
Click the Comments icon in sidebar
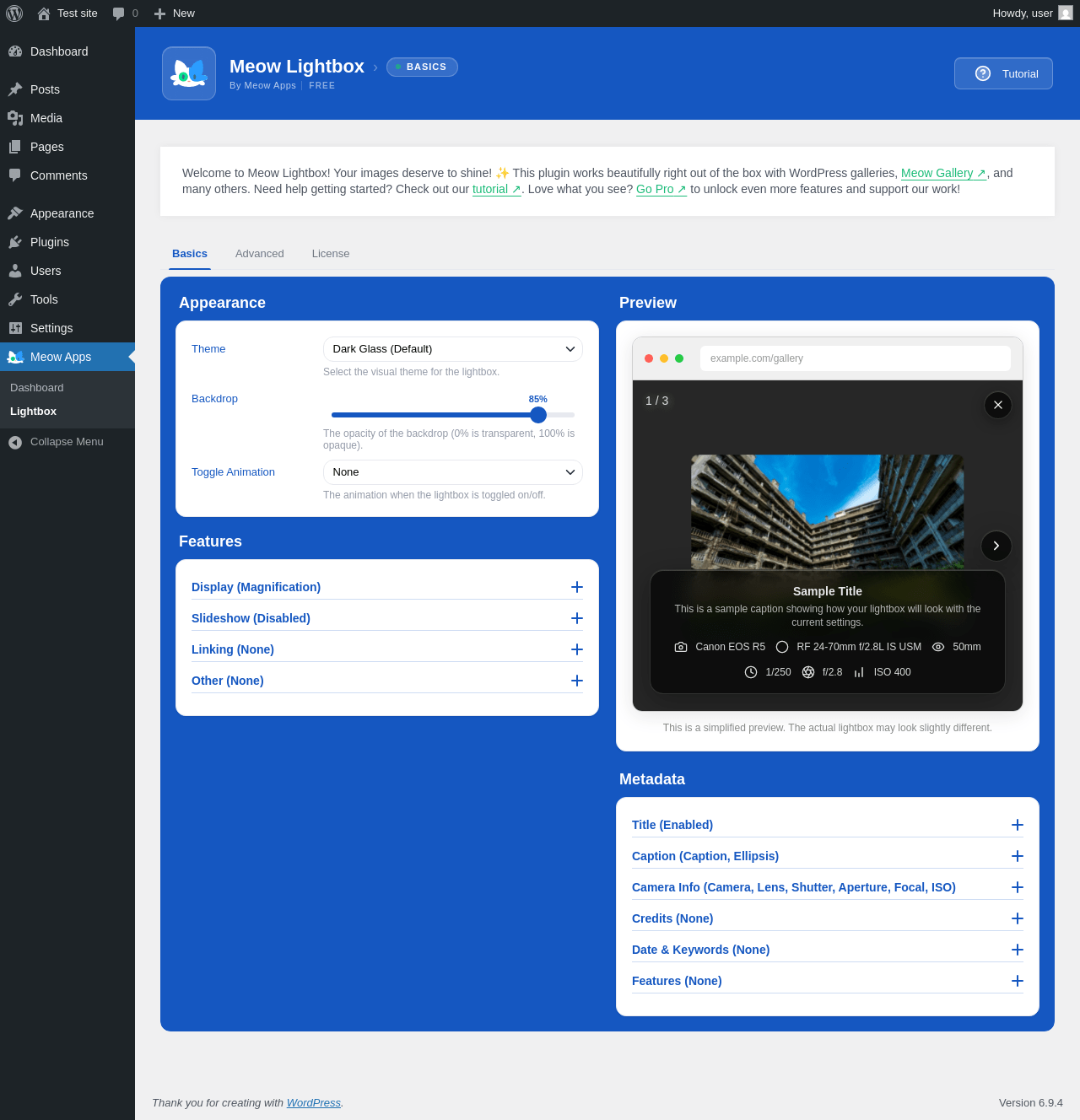click(15, 175)
